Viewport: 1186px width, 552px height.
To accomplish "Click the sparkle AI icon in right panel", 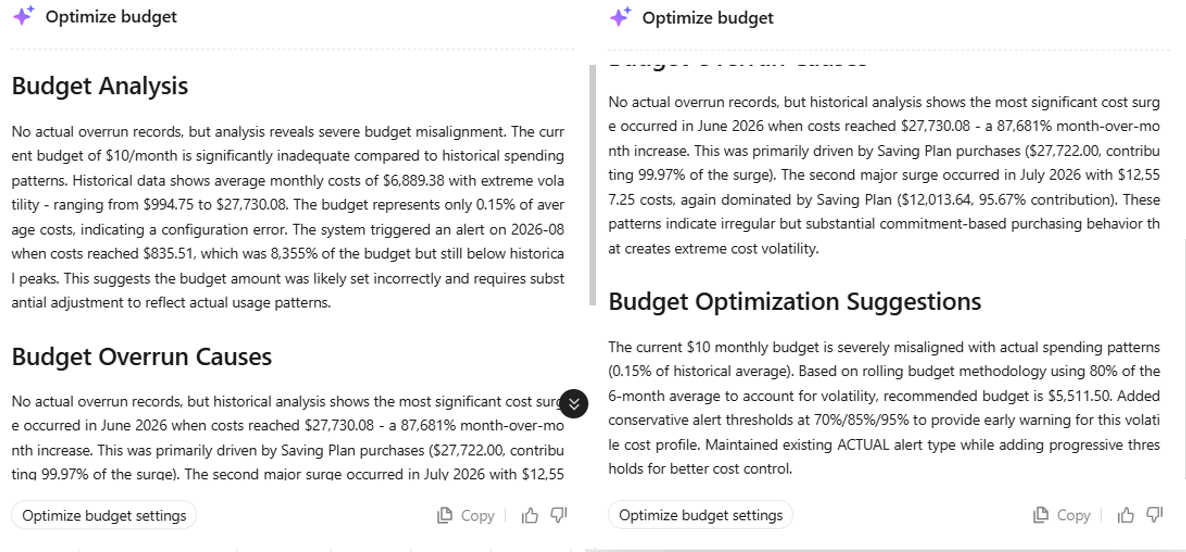I will point(620,16).
